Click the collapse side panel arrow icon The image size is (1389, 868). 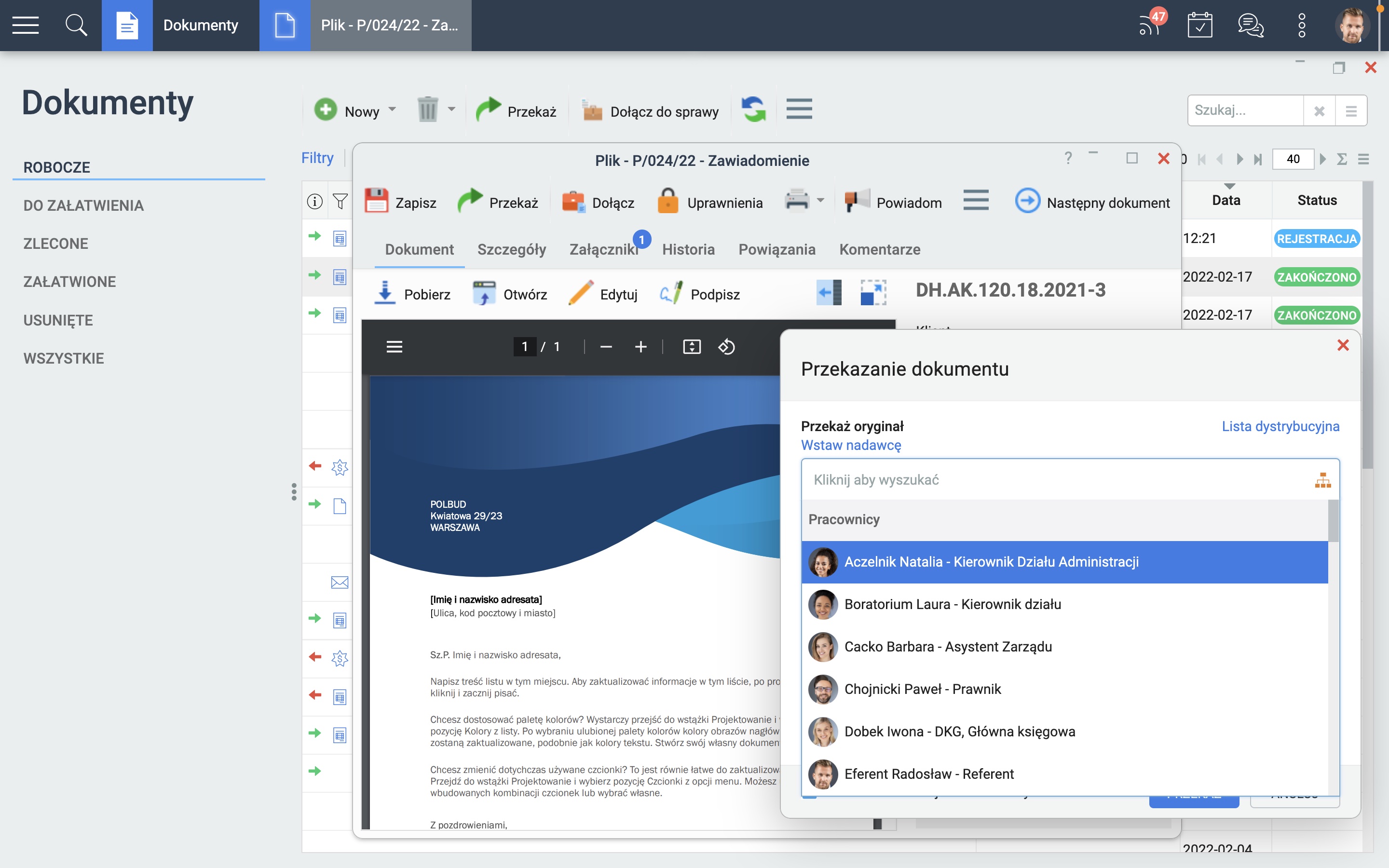coord(829,292)
